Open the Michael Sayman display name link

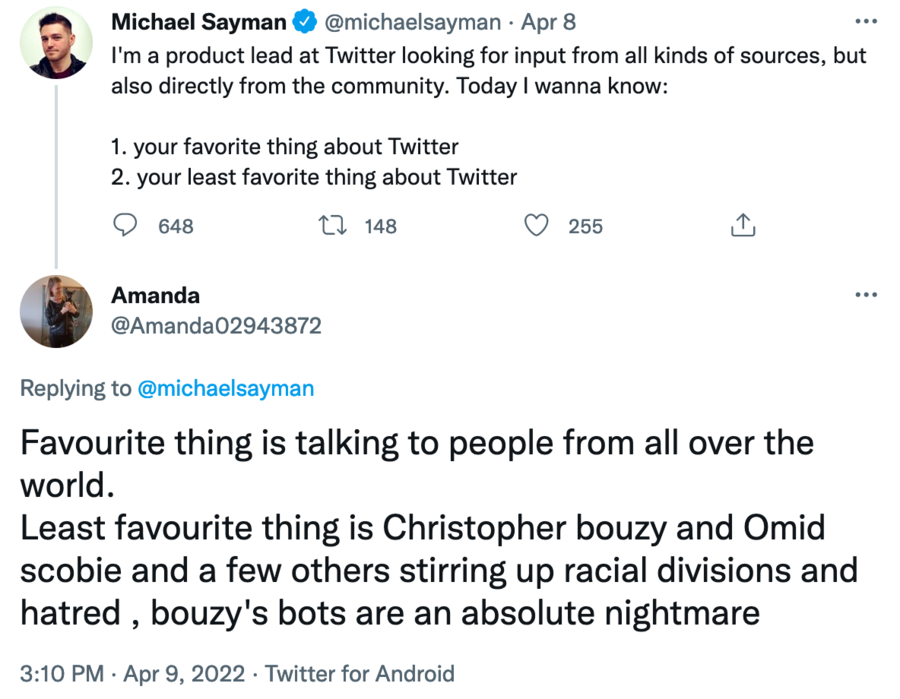click(x=198, y=22)
